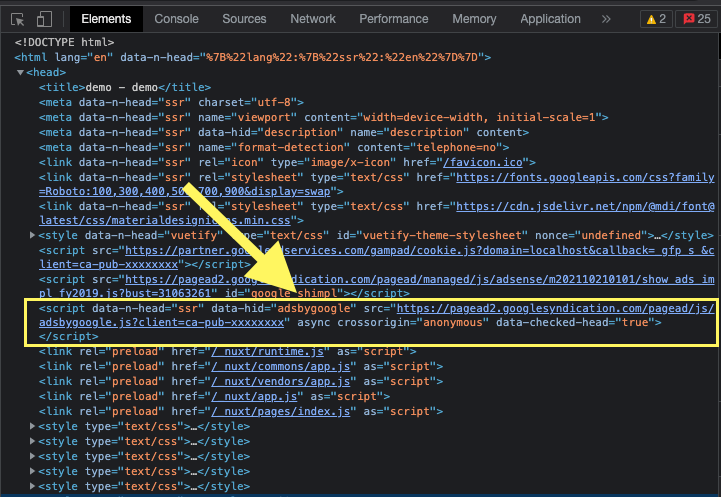Open the adsbygoogle.js script source link
The height and width of the screenshot is (497, 721).
click(x=555, y=308)
